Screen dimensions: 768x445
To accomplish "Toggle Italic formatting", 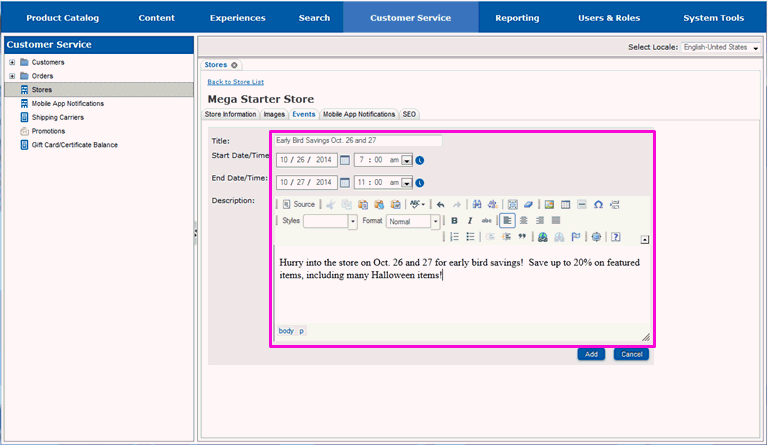I will coord(470,221).
